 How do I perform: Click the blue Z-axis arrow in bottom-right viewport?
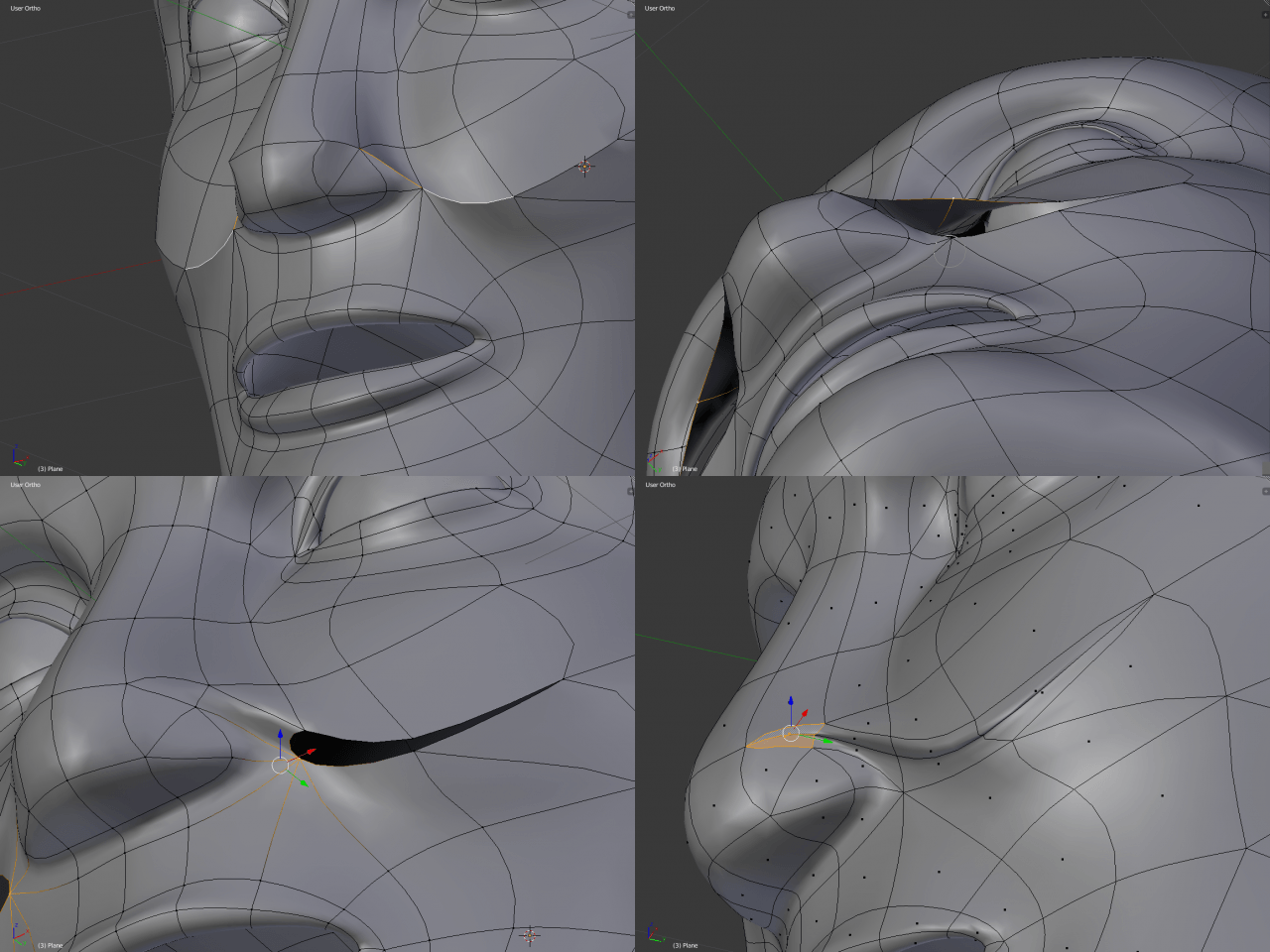click(x=791, y=704)
